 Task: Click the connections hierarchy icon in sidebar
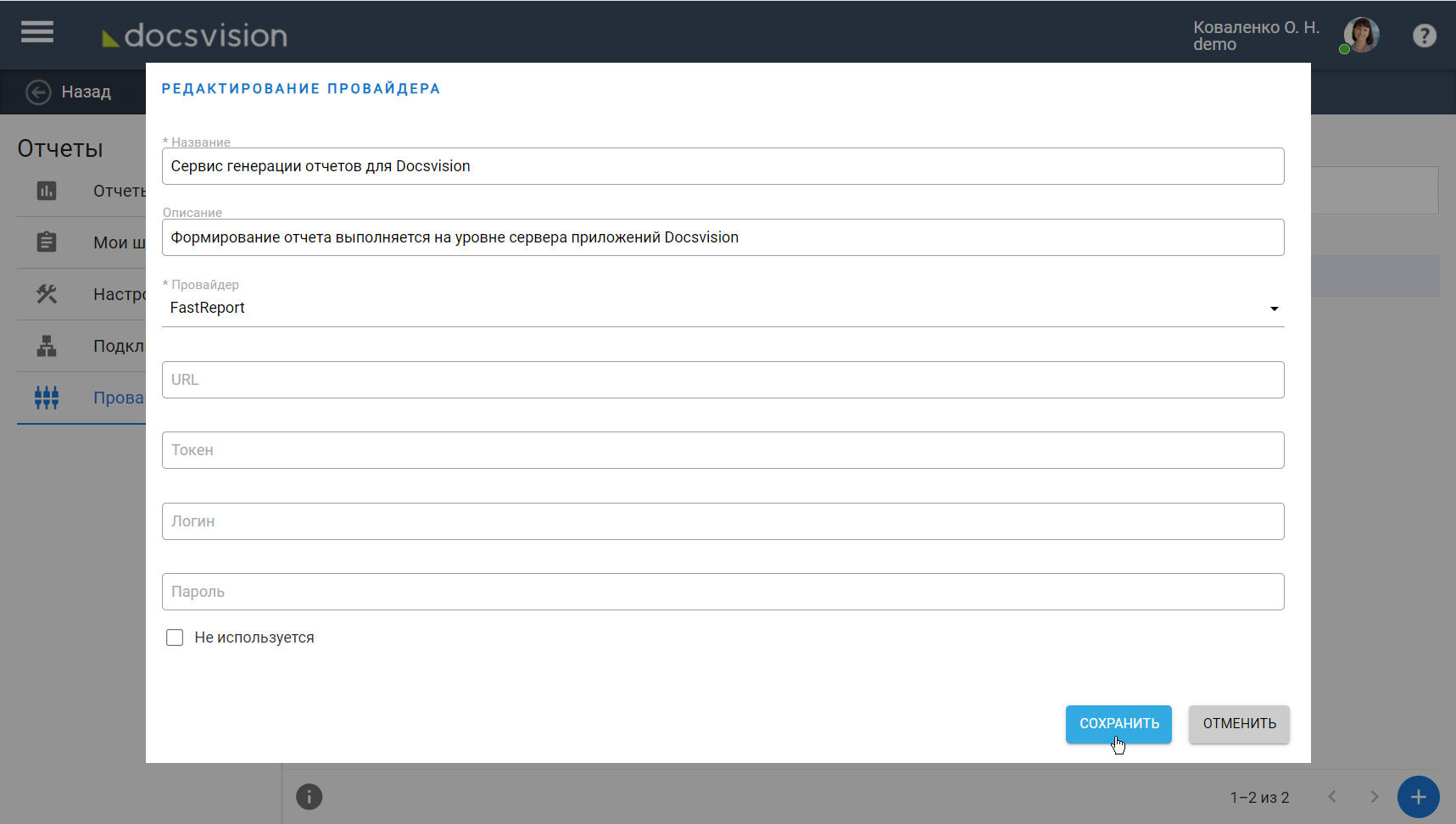pos(47,346)
